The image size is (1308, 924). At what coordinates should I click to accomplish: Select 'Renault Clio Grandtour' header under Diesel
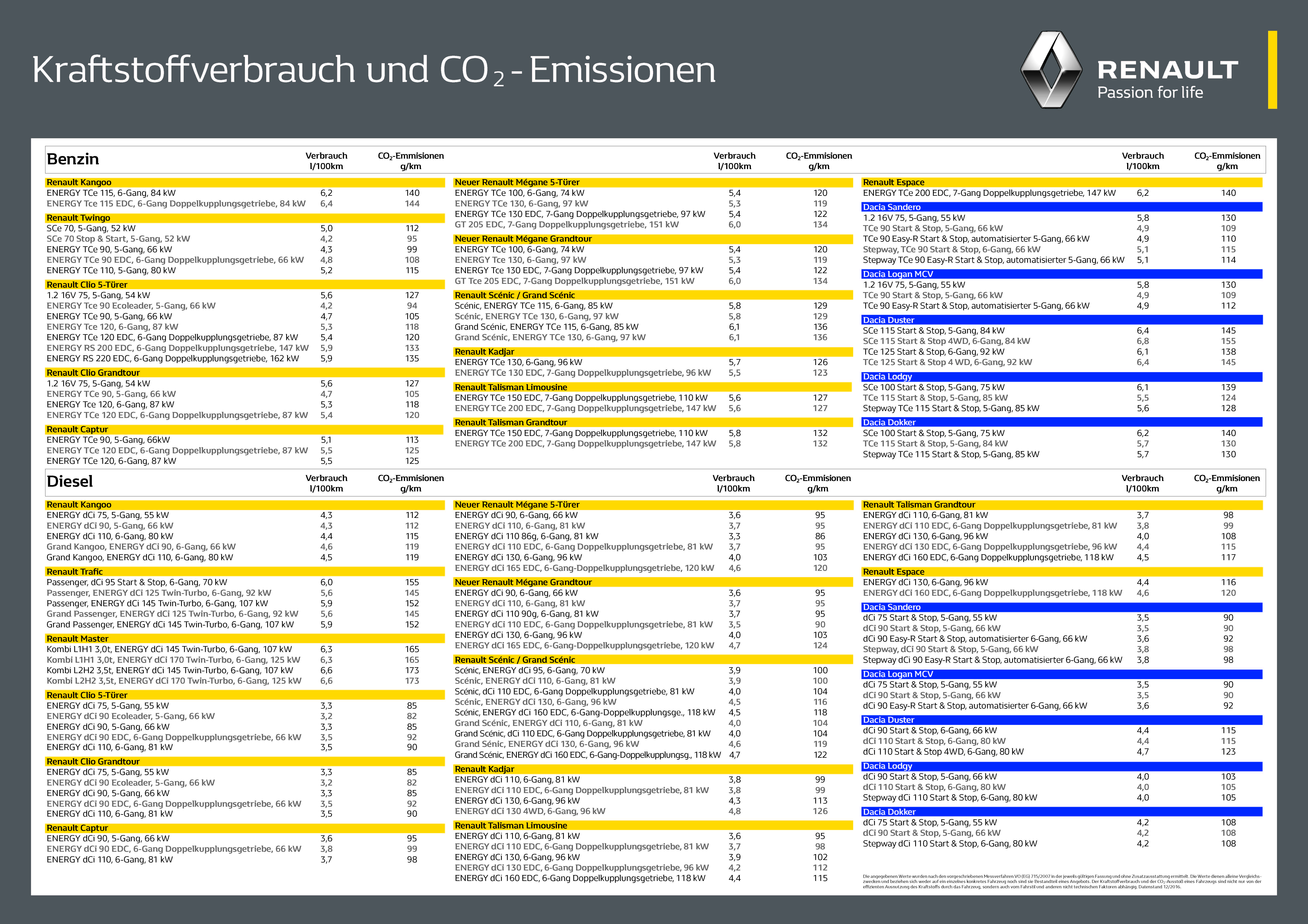pyautogui.click(x=245, y=762)
